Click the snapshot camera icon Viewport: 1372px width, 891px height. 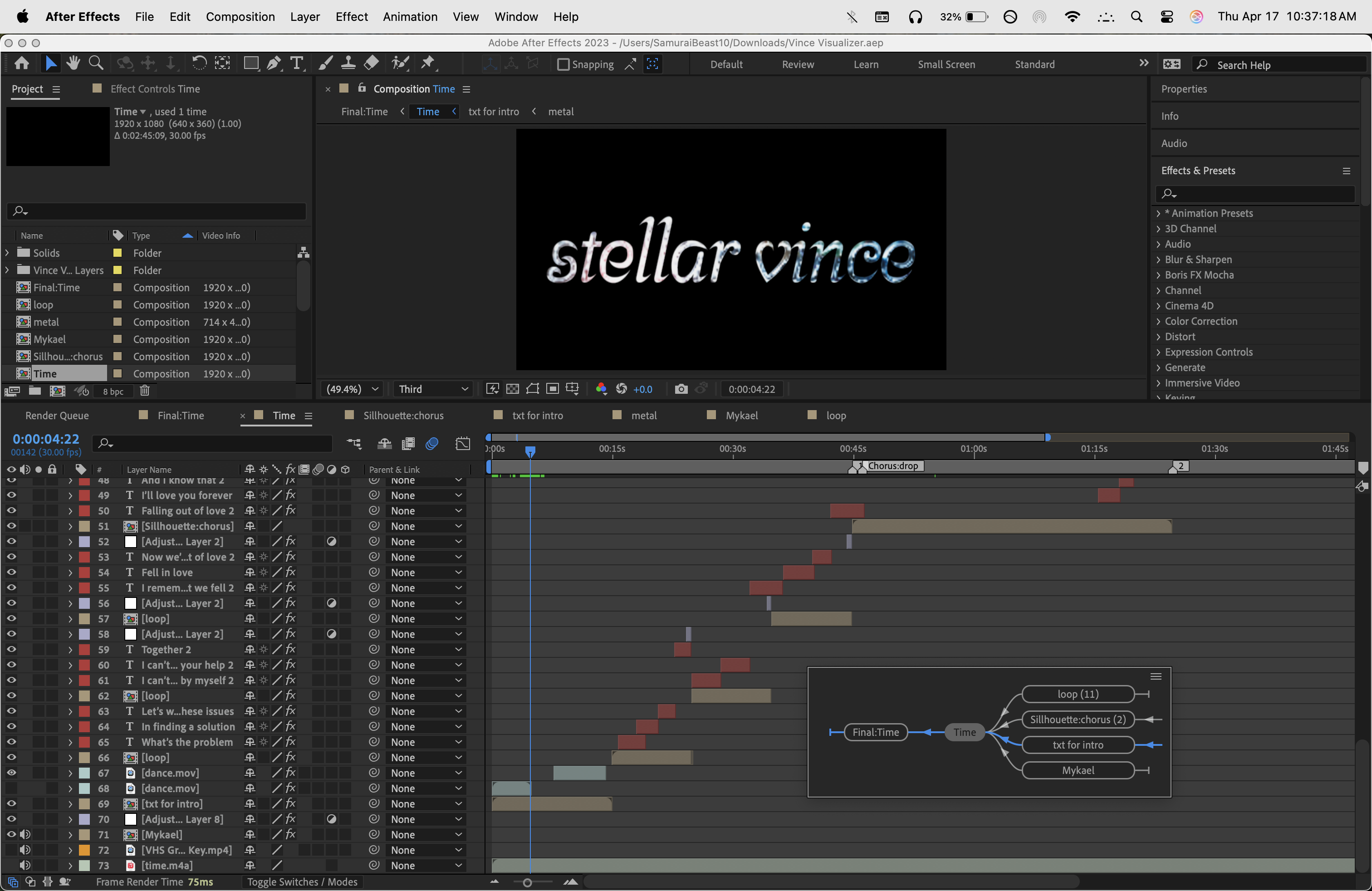(x=681, y=389)
